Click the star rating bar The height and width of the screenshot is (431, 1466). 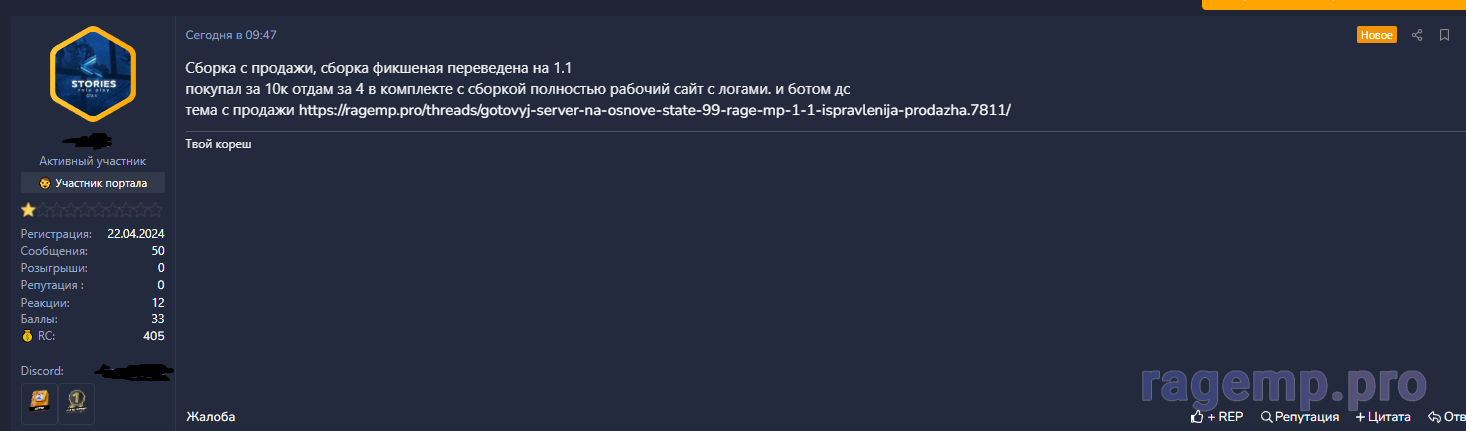coord(92,210)
